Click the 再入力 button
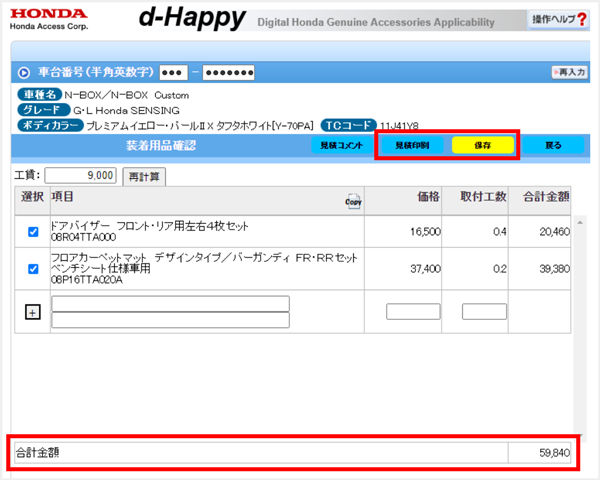600x480 pixels. pos(569,72)
